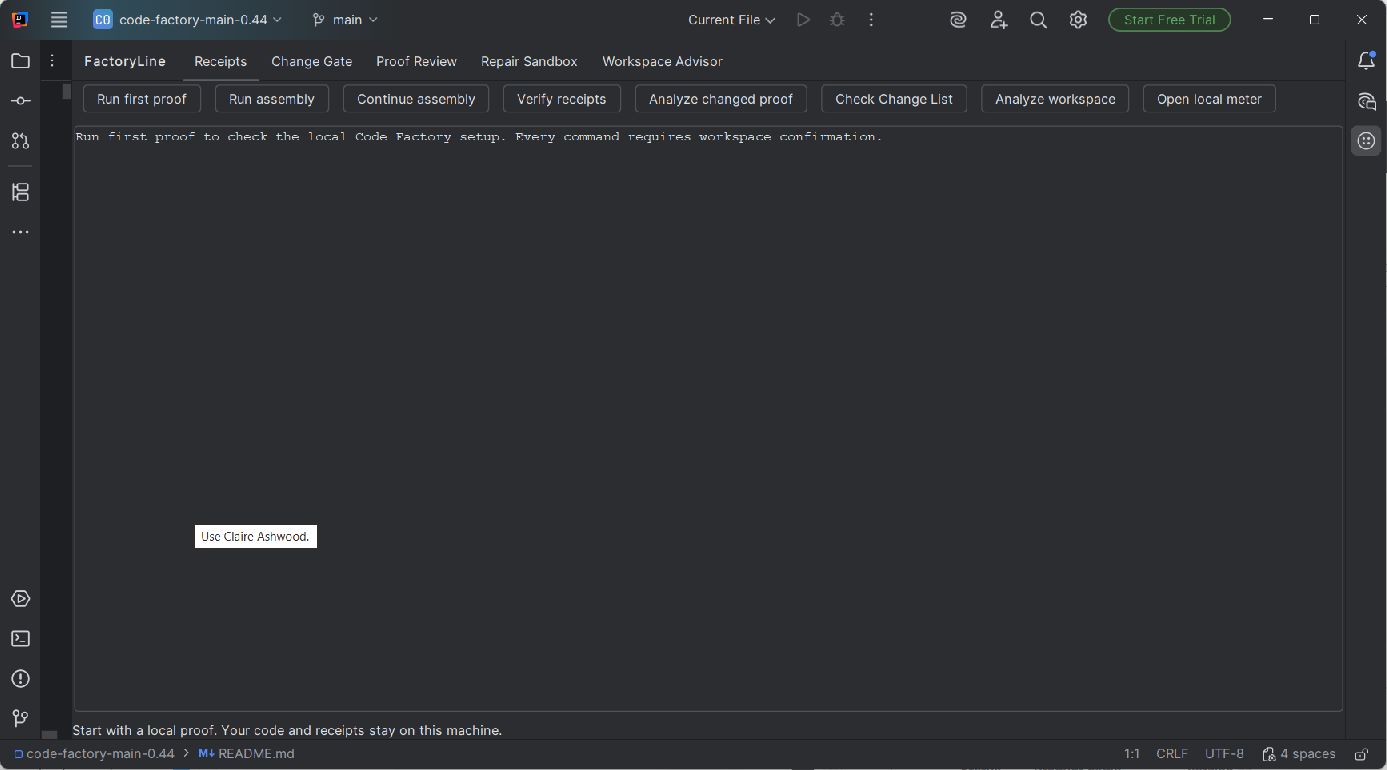Switch to the Proof Review tab
1387x770 pixels.
[x=416, y=61]
